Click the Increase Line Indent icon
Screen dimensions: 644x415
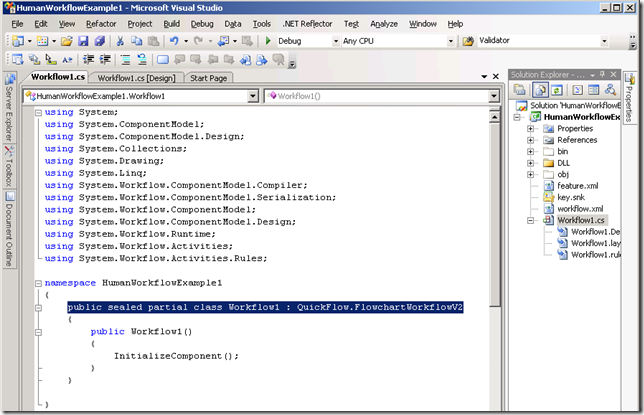pyautogui.click(x=105, y=60)
